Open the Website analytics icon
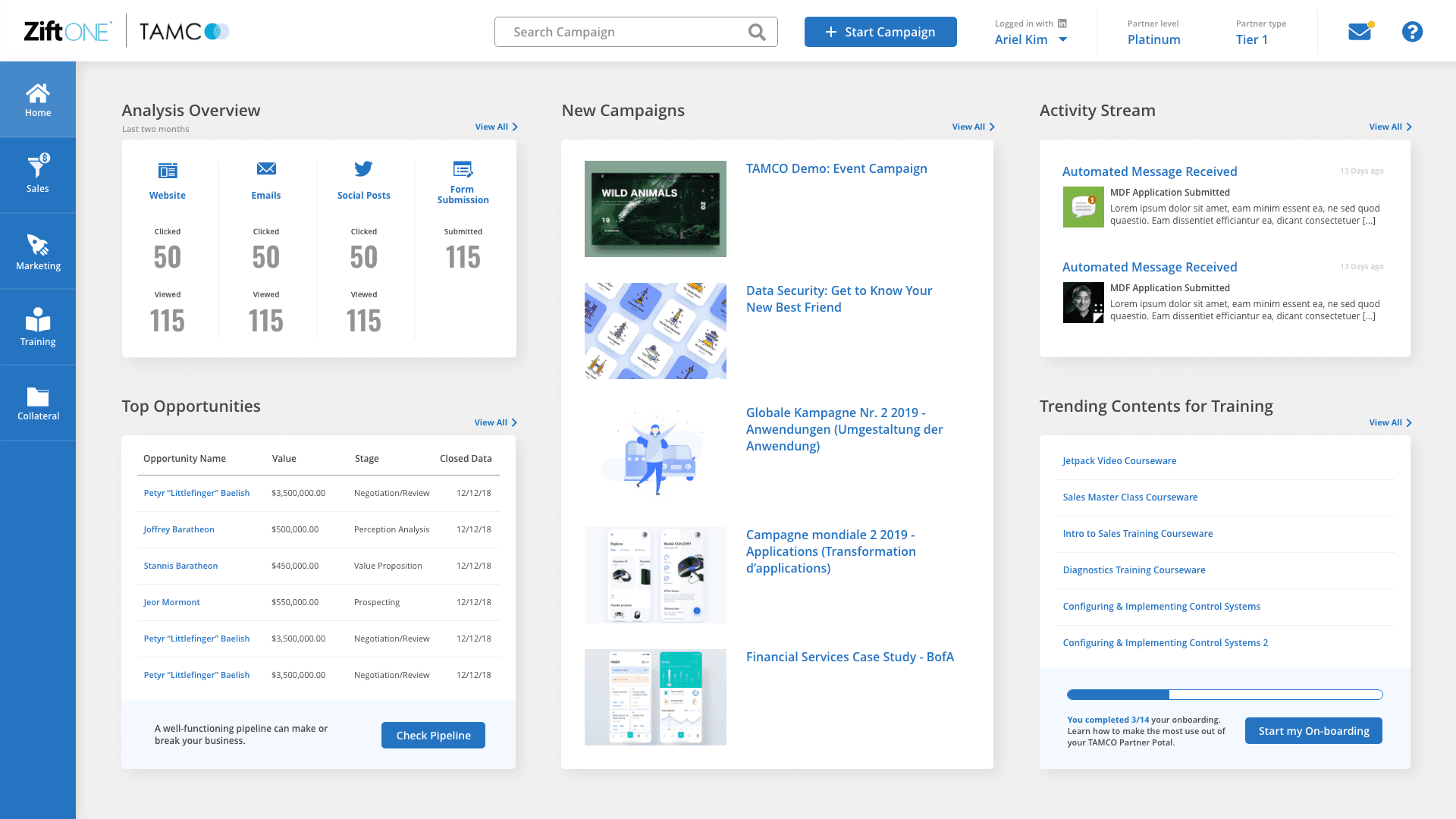This screenshot has height=819, width=1456. (168, 171)
